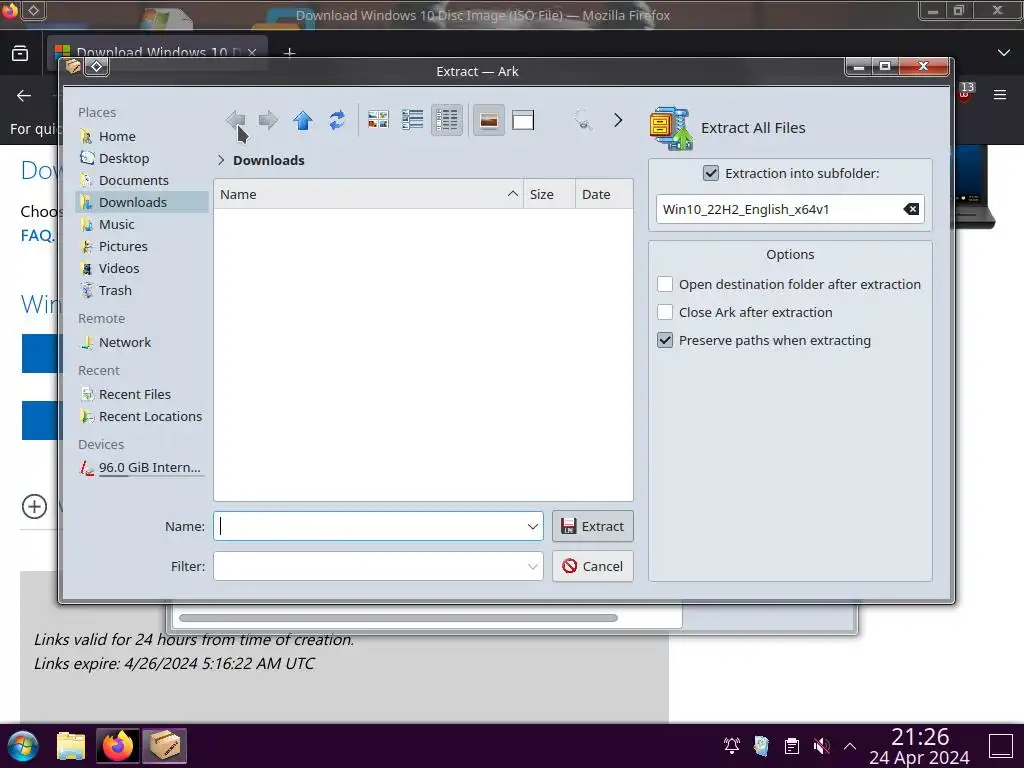1024x768 pixels.
Task: Expand the plus circle section on webpage
Action: [x=34, y=506]
